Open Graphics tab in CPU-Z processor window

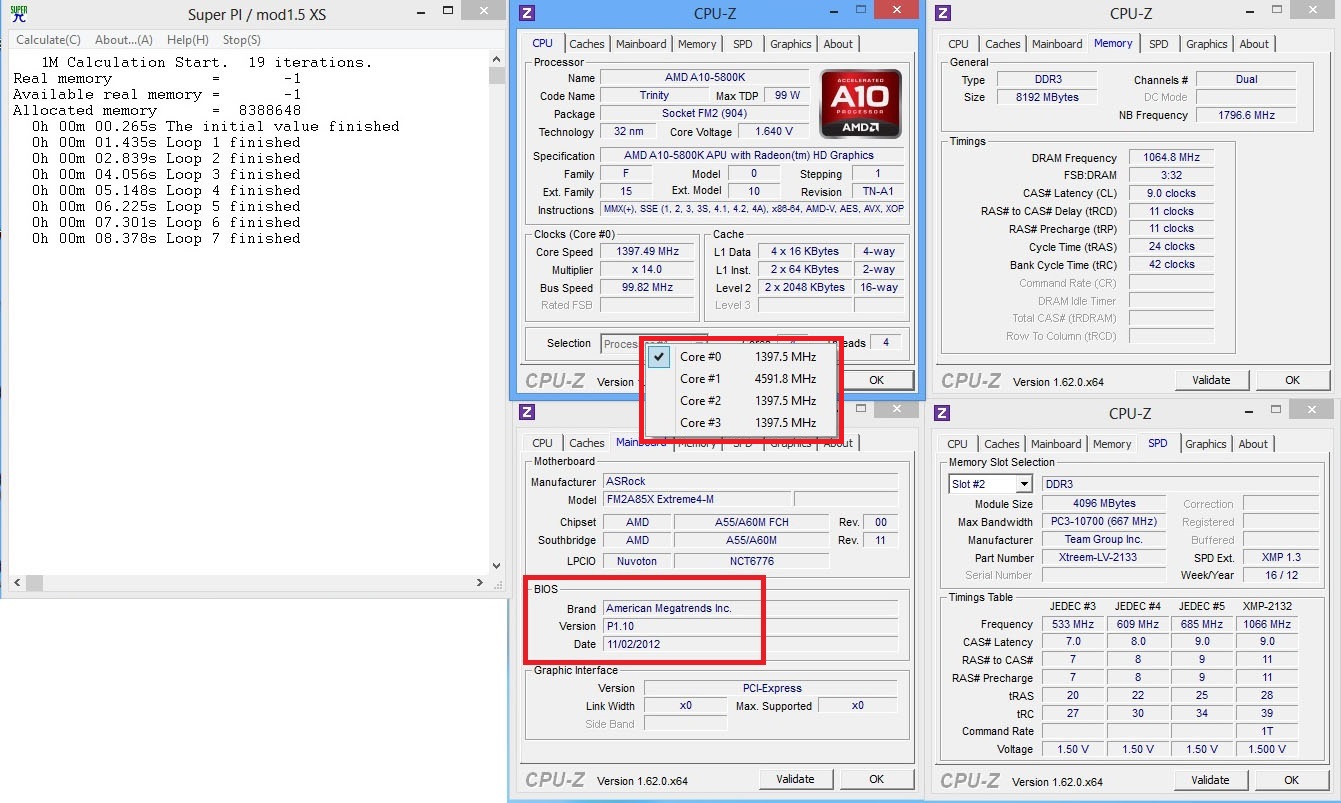pyautogui.click(x=791, y=44)
